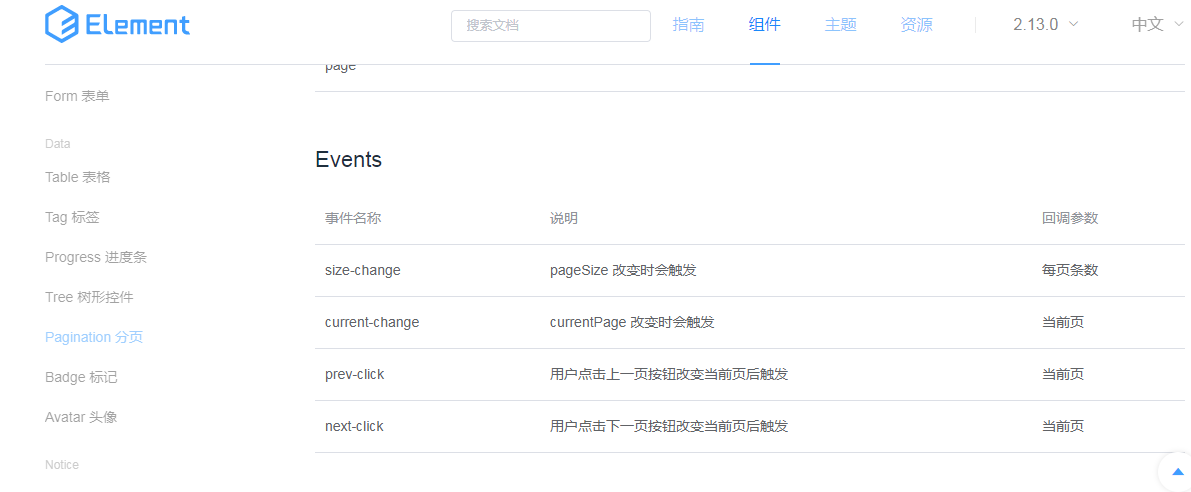The image size is (1191, 492).
Task: Open Form 表单 in sidebar
Action: coord(77,96)
